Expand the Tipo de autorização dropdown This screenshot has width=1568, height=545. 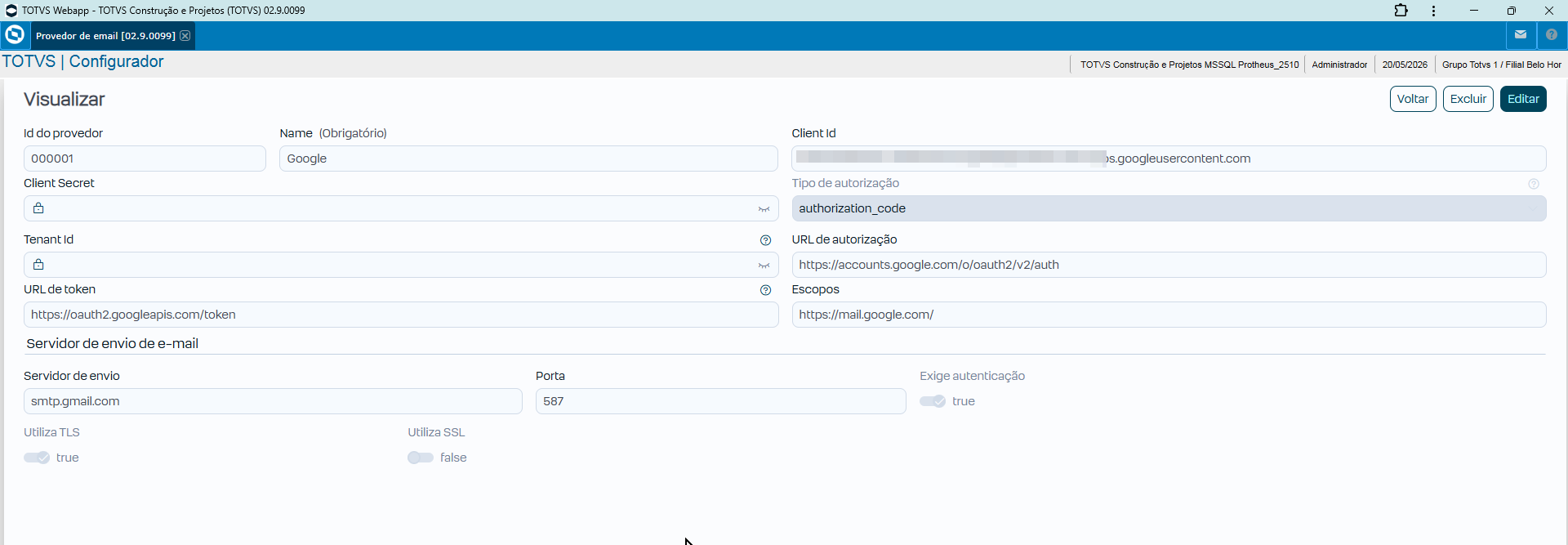click(1169, 208)
